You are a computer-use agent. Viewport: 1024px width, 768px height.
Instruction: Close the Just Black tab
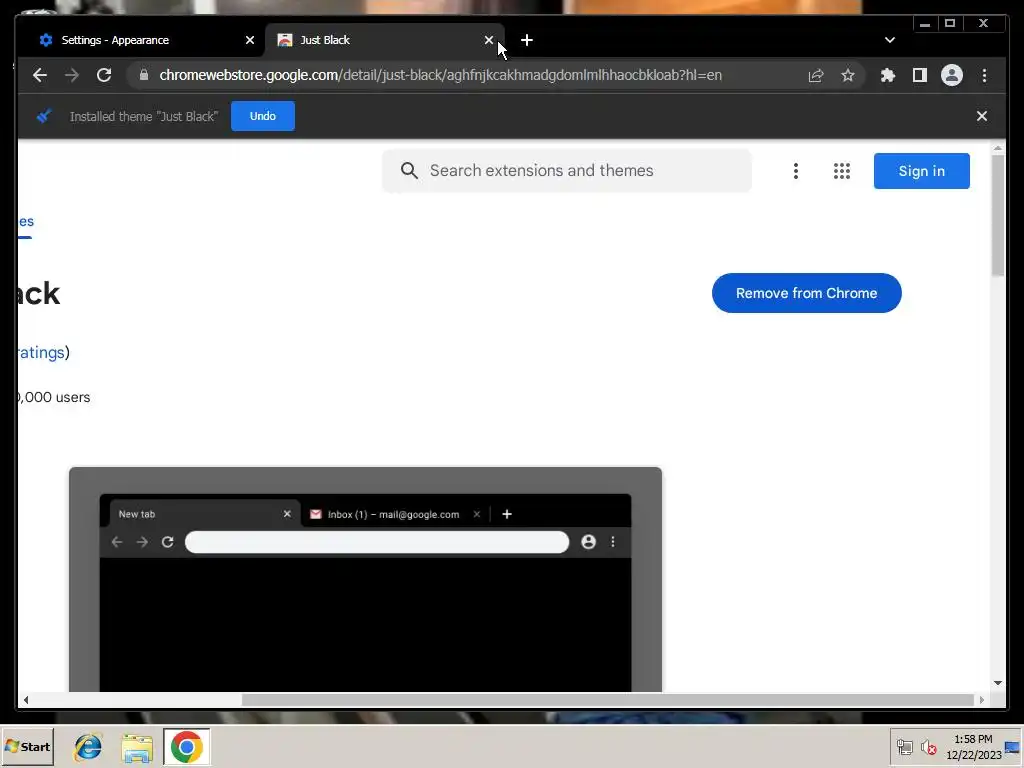coord(488,40)
